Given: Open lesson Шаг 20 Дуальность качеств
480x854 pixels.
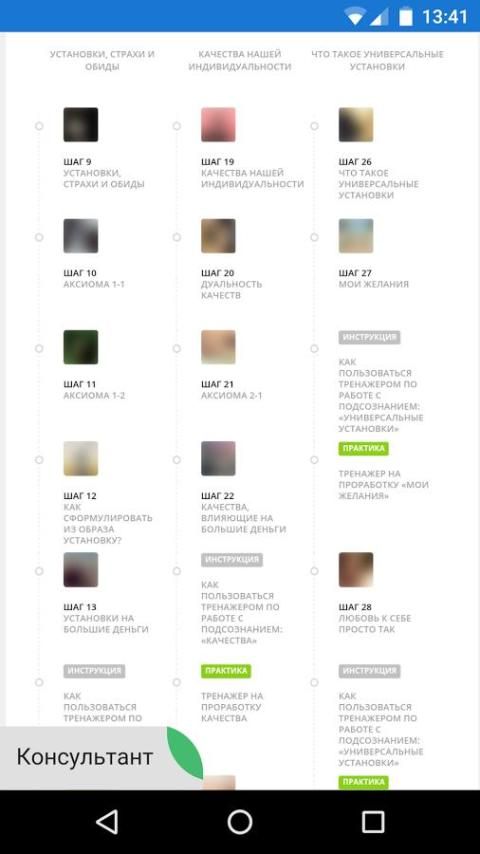Looking at the screenshot, I should (232, 284).
